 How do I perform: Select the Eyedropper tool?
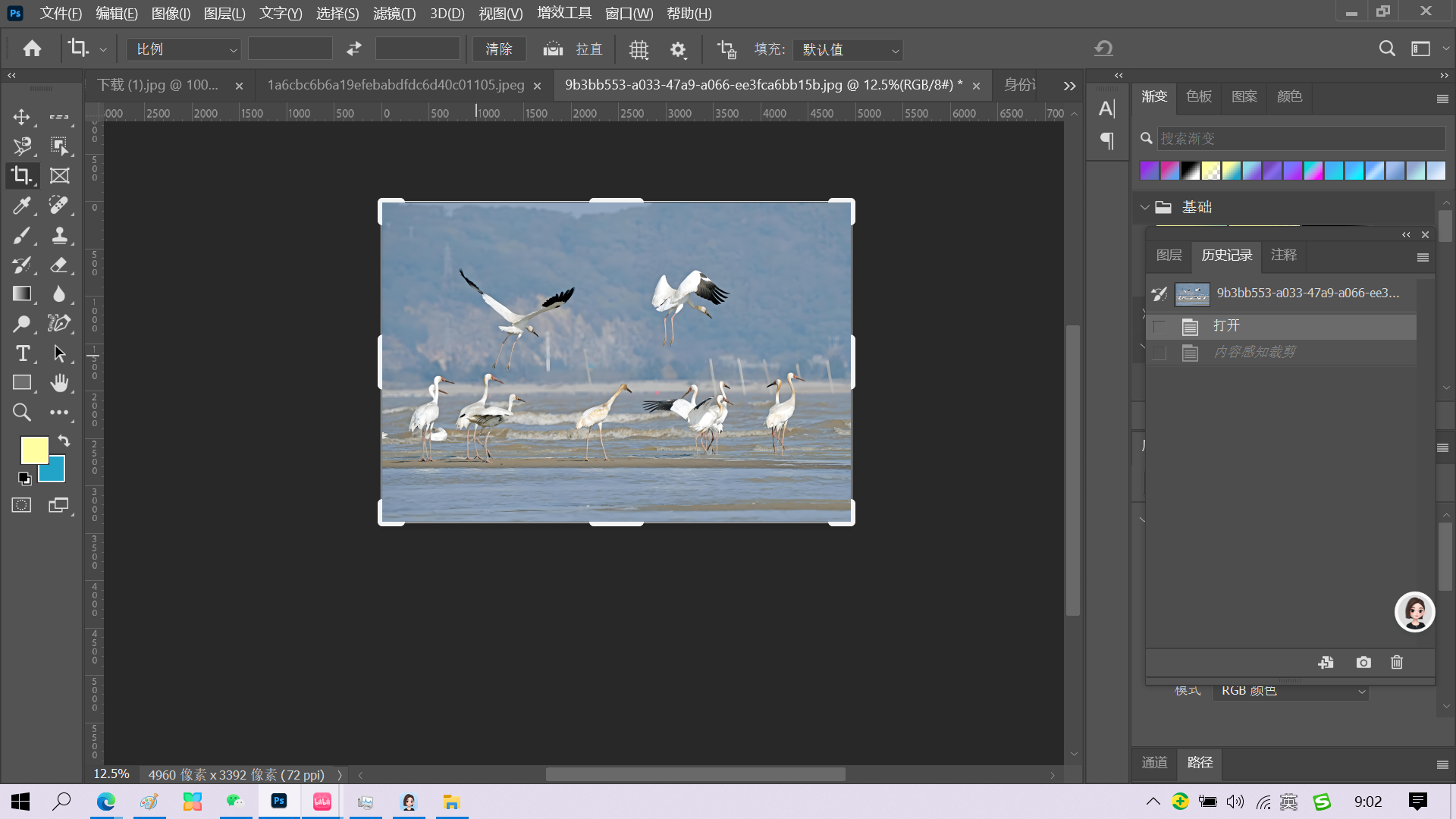click(x=21, y=205)
